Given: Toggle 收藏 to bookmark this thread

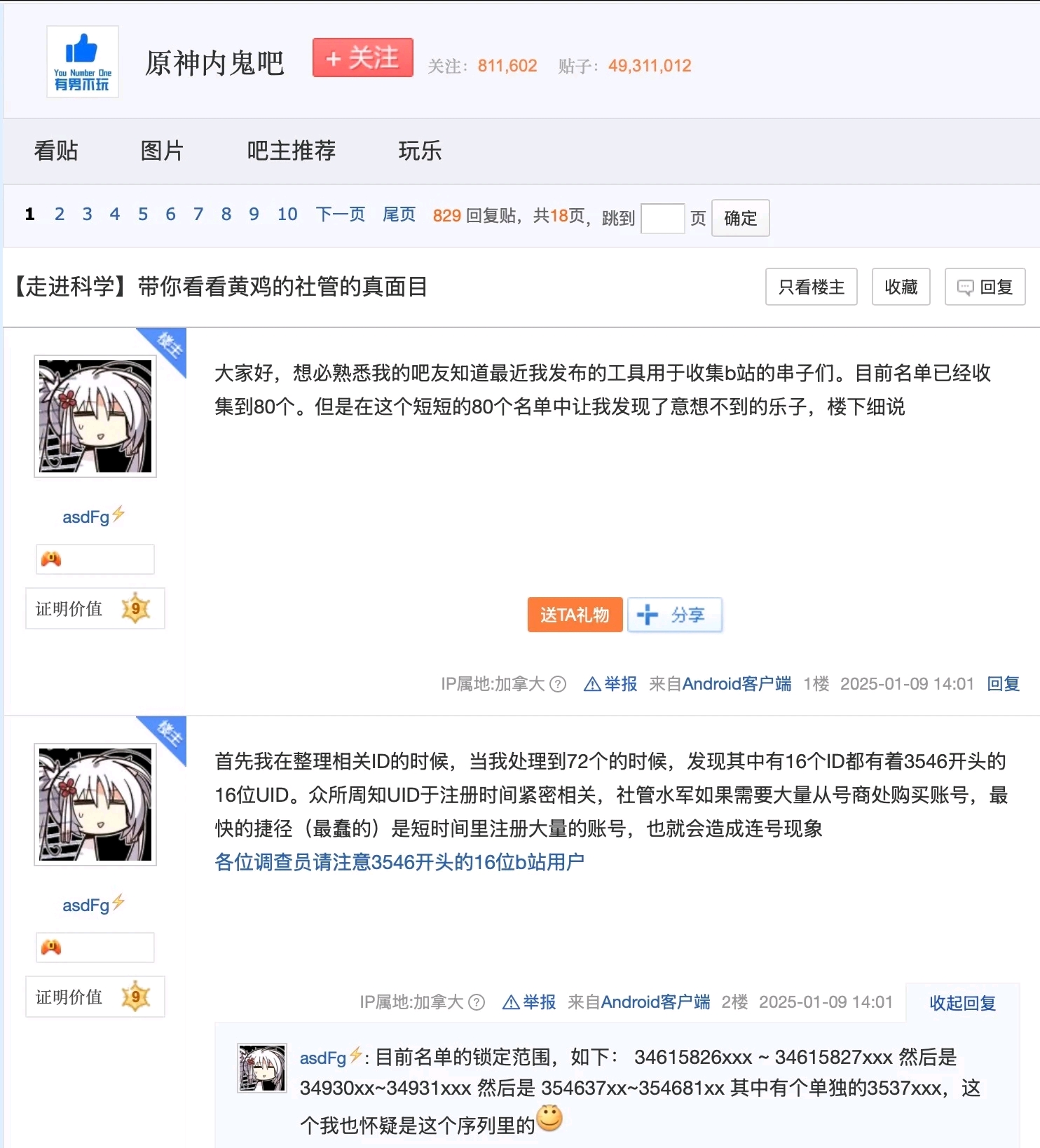Looking at the screenshot, I should [901, 287].
